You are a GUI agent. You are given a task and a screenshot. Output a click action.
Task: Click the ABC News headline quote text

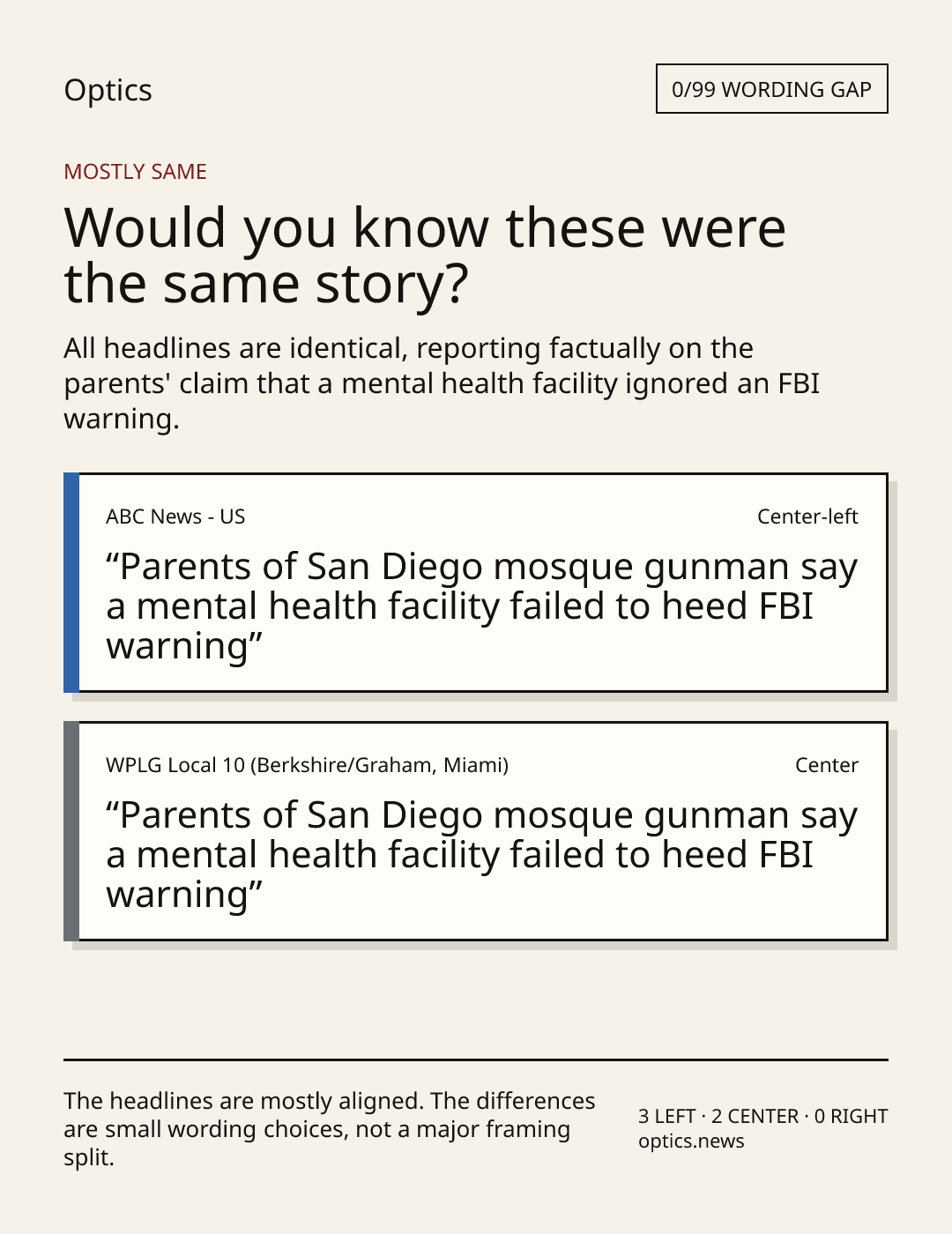point(481,606)
